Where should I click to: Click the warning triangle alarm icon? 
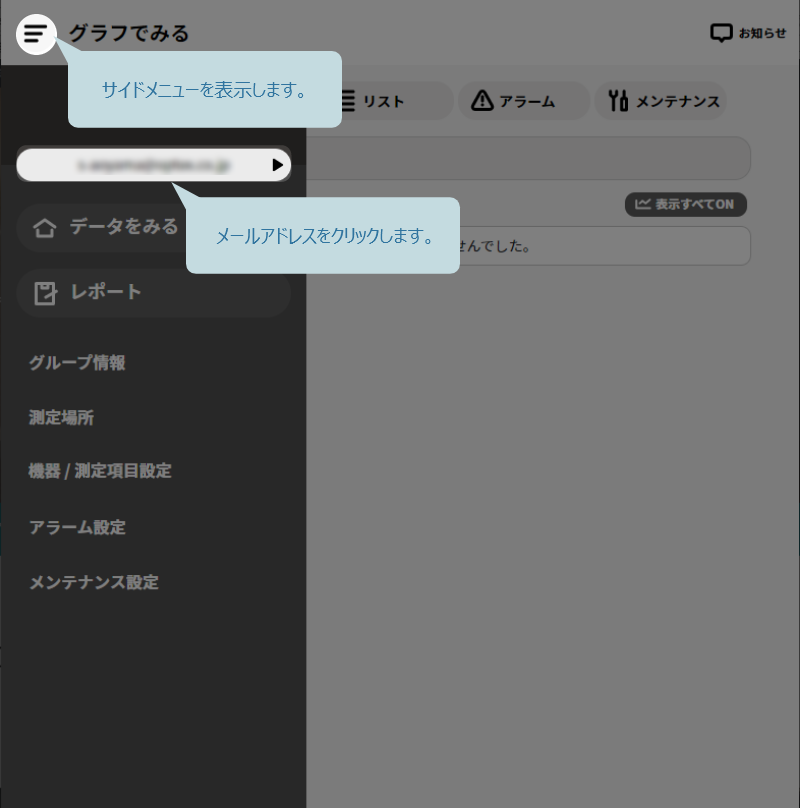[x=482, y=100]
